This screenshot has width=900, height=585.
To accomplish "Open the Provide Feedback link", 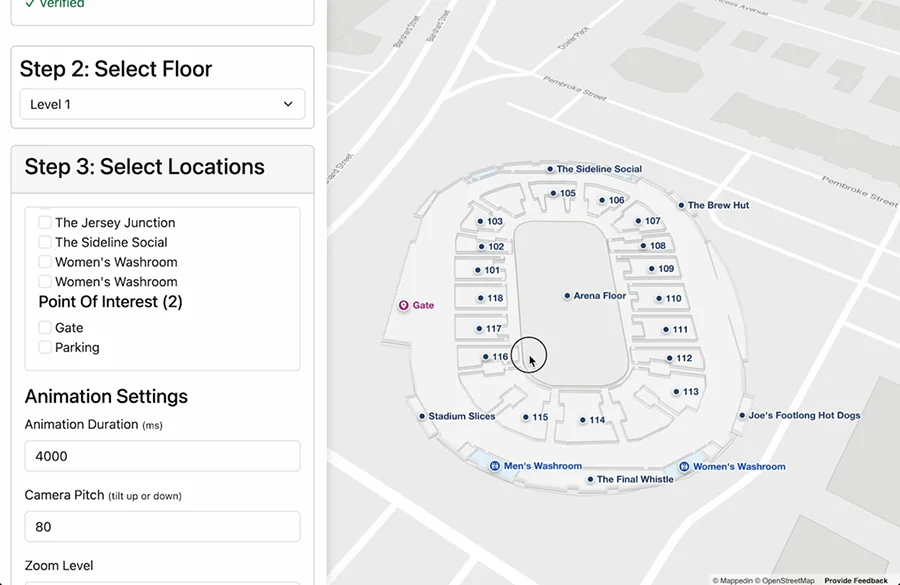I will pos(855,580).
